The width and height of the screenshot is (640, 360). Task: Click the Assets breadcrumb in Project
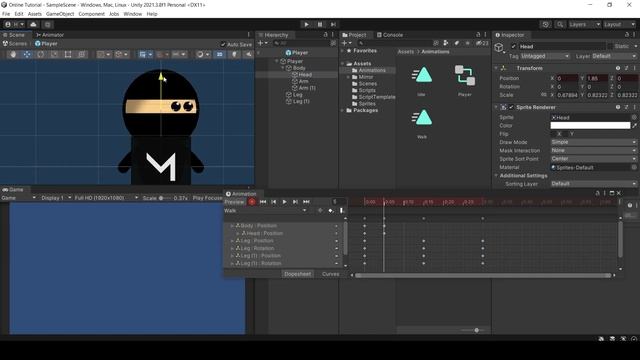[x=406, y=52]
